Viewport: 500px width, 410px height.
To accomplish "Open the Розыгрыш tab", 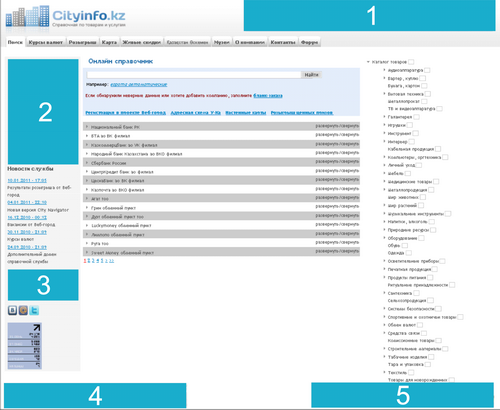I will click(83, 42).
